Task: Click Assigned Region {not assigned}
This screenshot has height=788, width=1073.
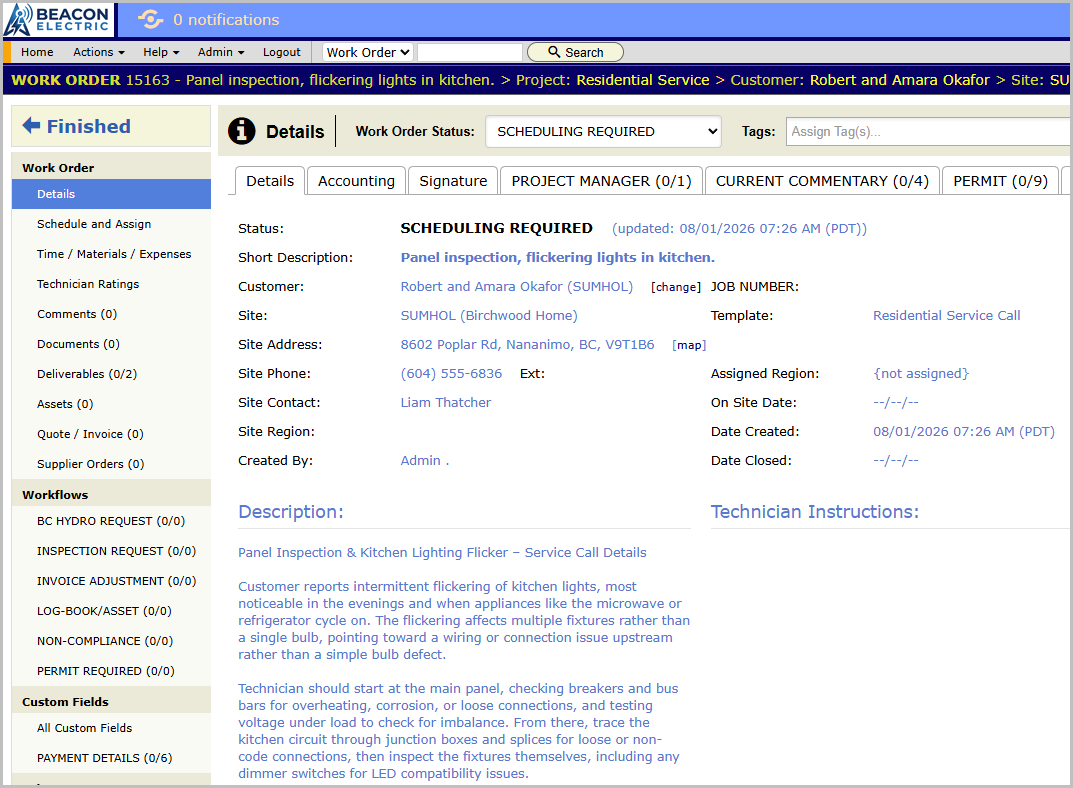Action: (921, 373)
